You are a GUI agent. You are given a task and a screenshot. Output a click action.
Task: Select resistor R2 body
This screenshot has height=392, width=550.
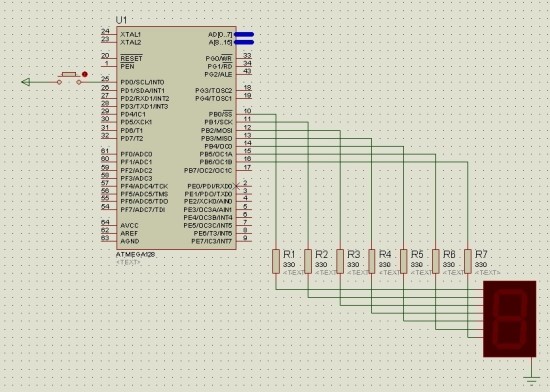pyautogui.click(x=308, y=261)
